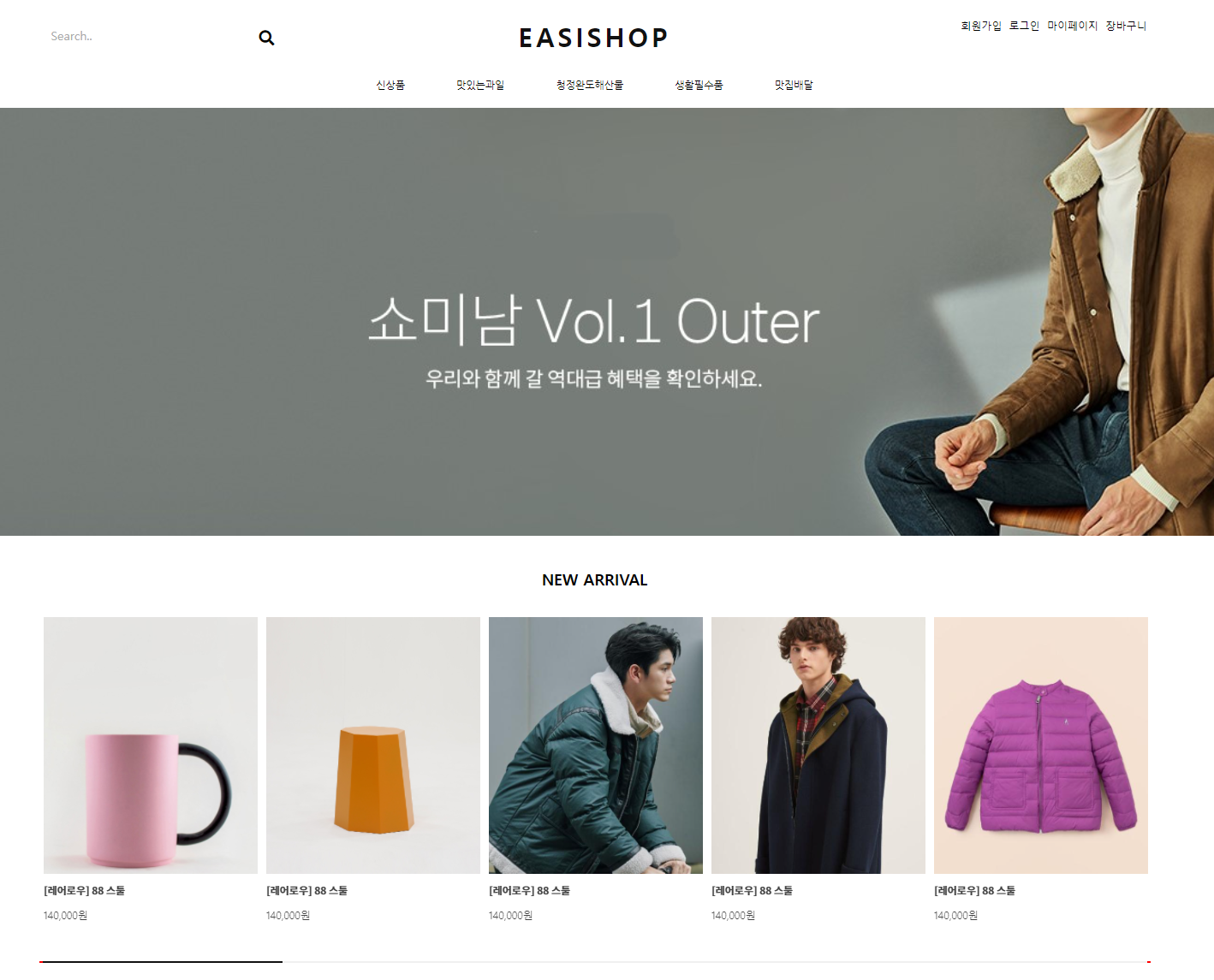Open product title under the pink mug
The image size is (1214, 980).
click(x=85, y=891)
